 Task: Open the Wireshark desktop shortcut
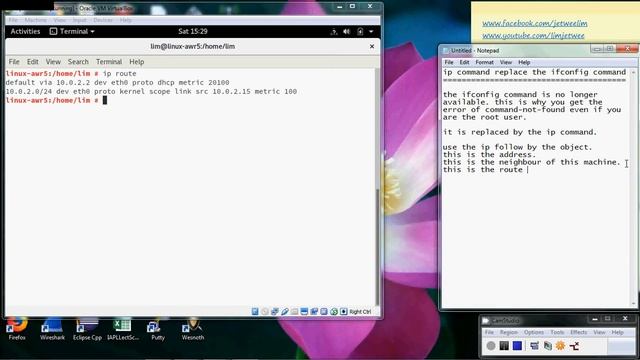pyautogui.click(x=52, y=329)
